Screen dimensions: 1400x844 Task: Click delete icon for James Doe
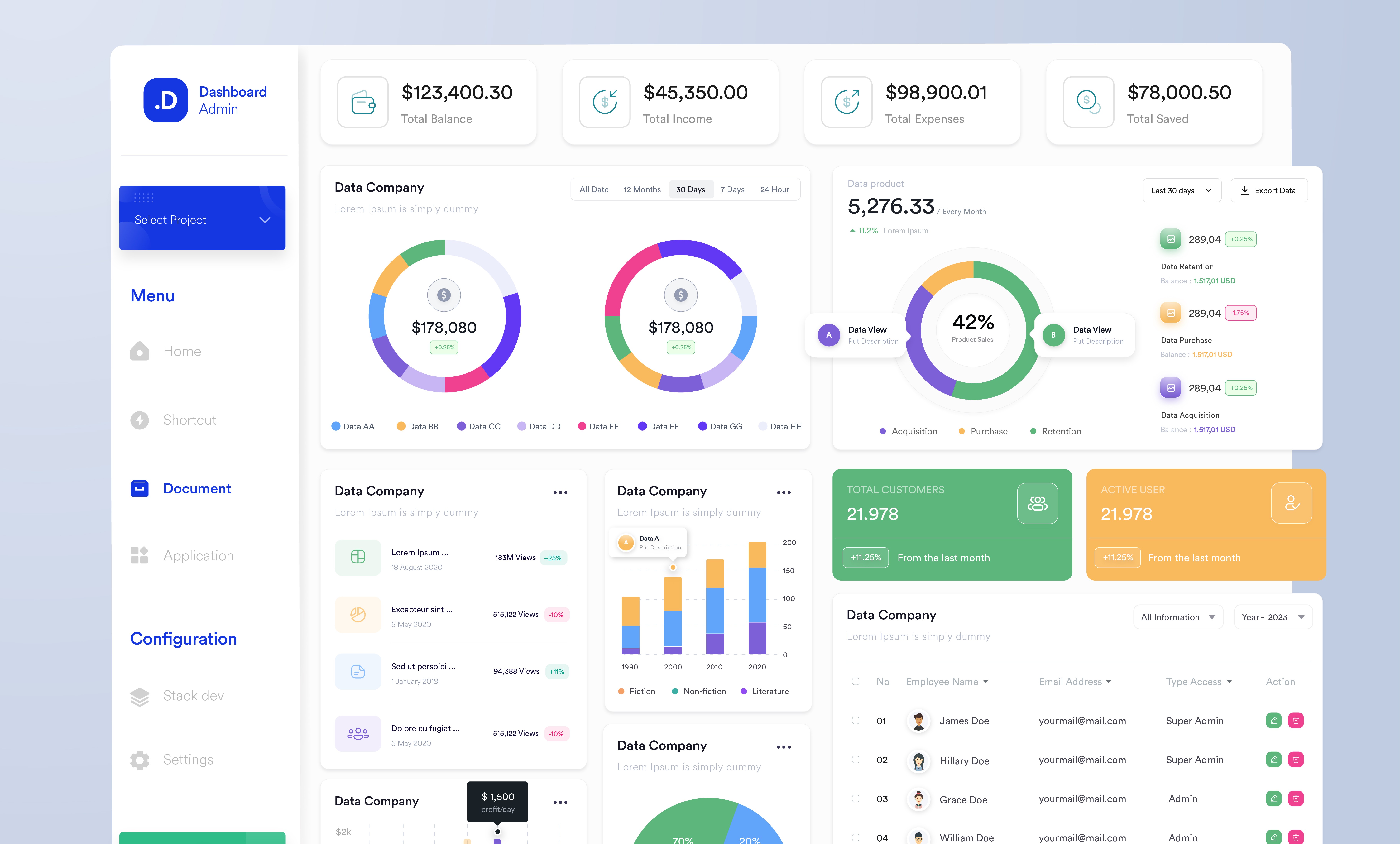pyautogui.click(x=1296, y=721)
